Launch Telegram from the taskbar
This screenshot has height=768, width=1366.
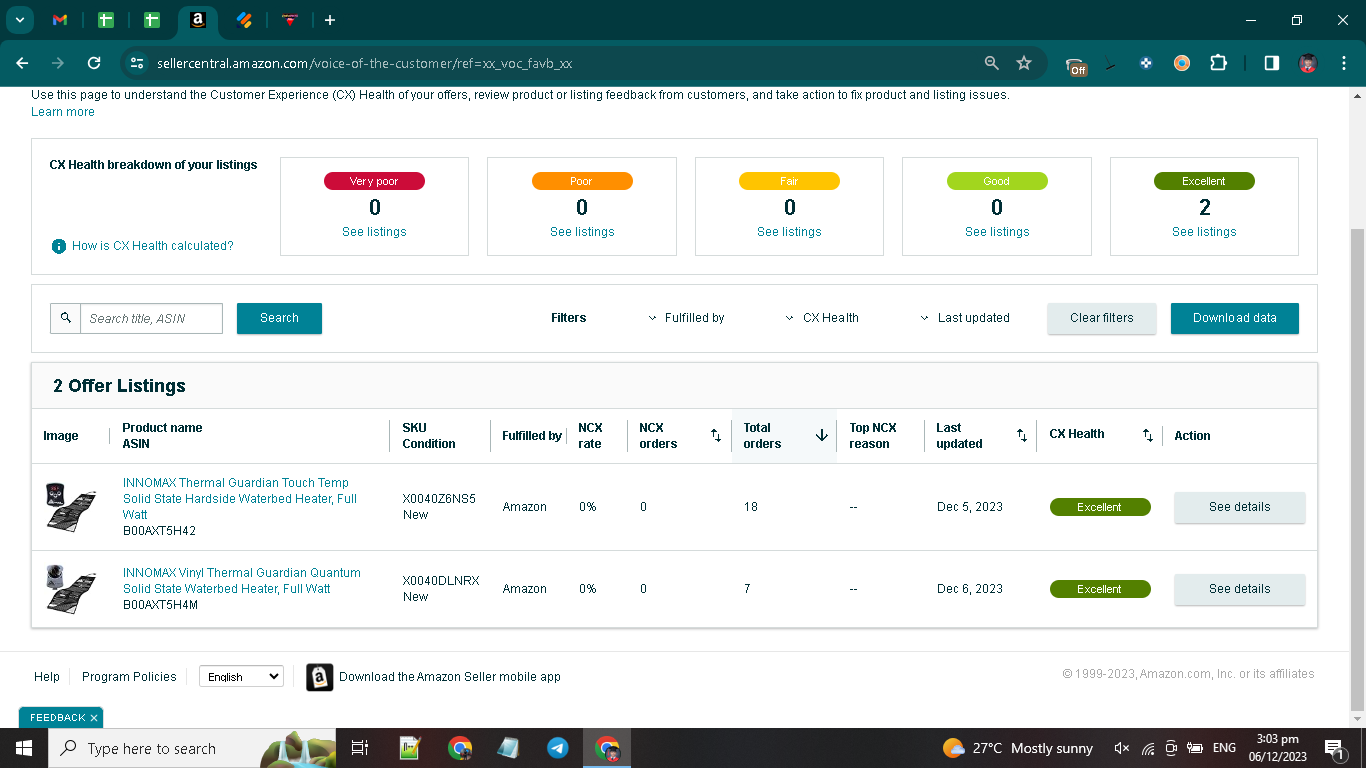coord(558,748)
